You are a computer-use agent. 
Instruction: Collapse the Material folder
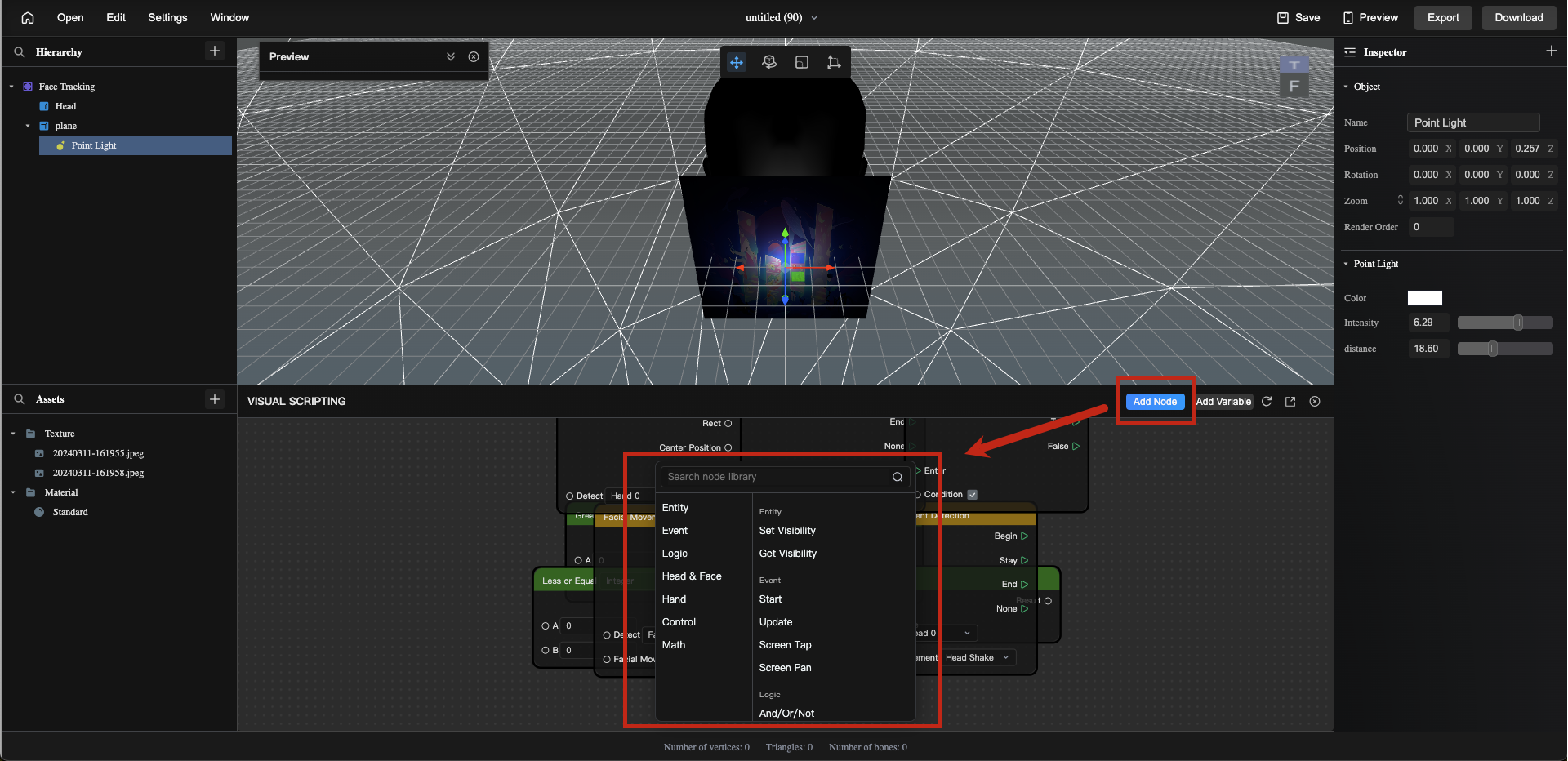13,492
